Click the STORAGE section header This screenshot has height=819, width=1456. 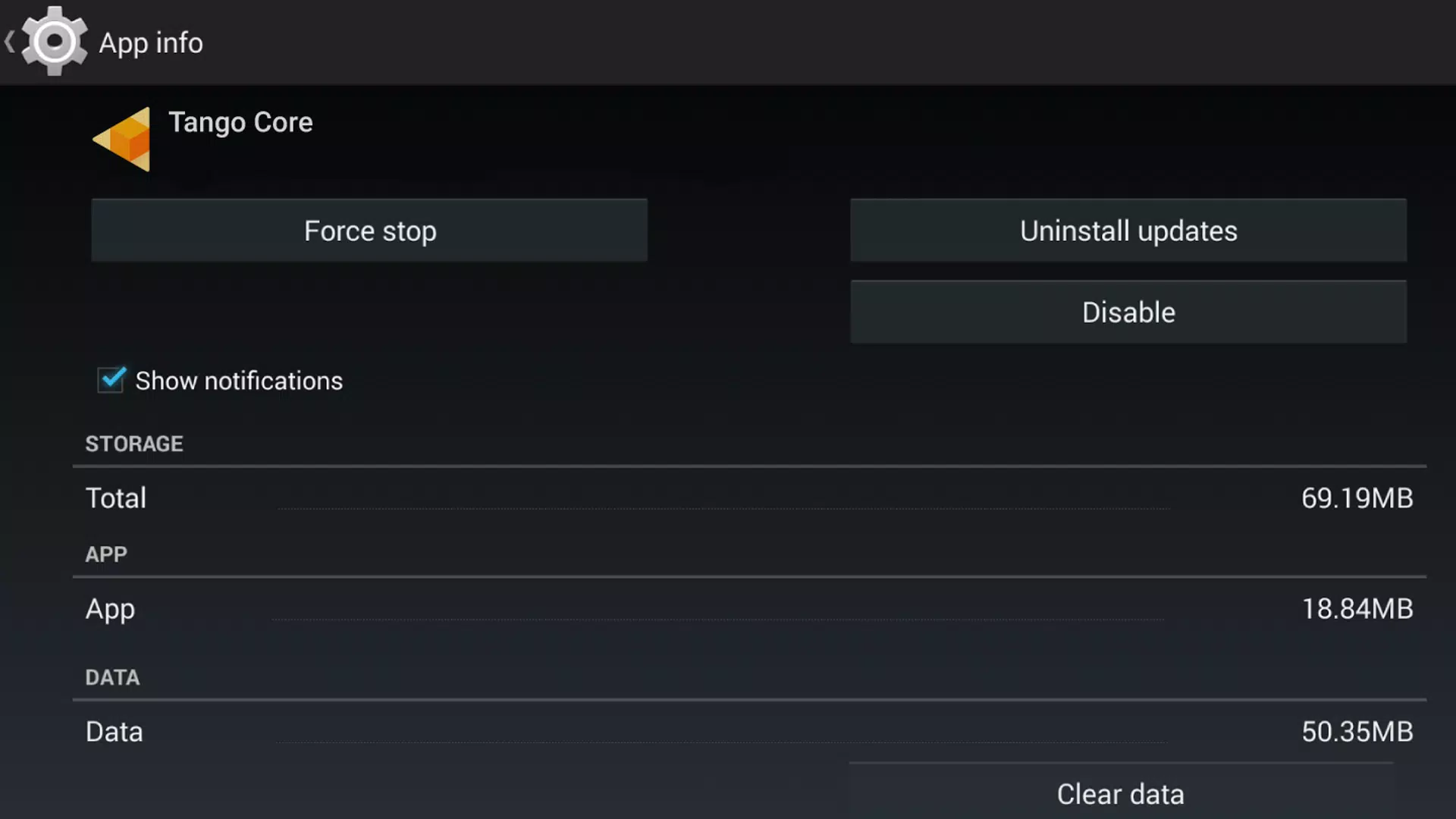coord(134,444)
